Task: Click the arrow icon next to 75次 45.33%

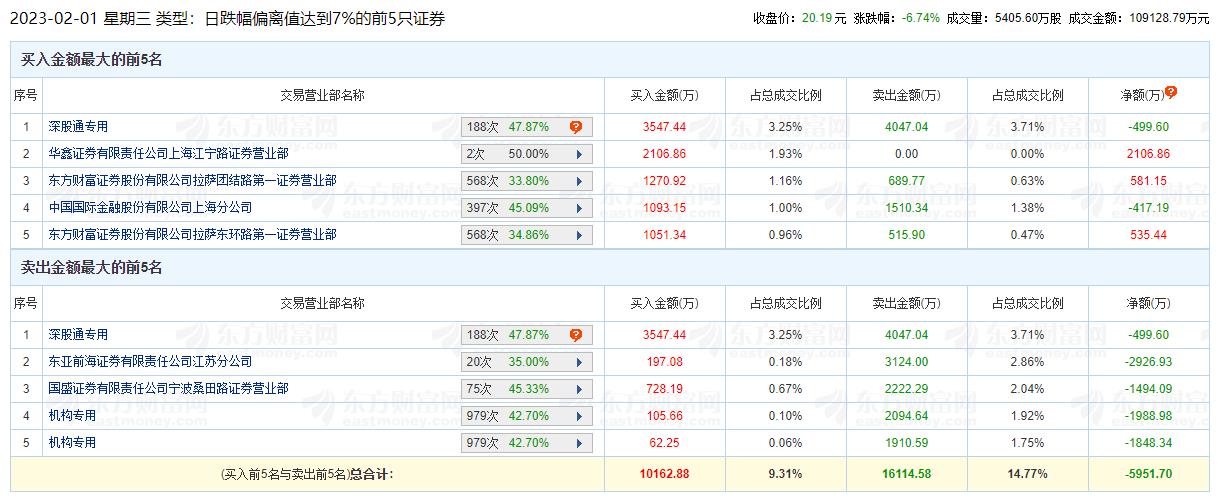Action: click(579, 389)
